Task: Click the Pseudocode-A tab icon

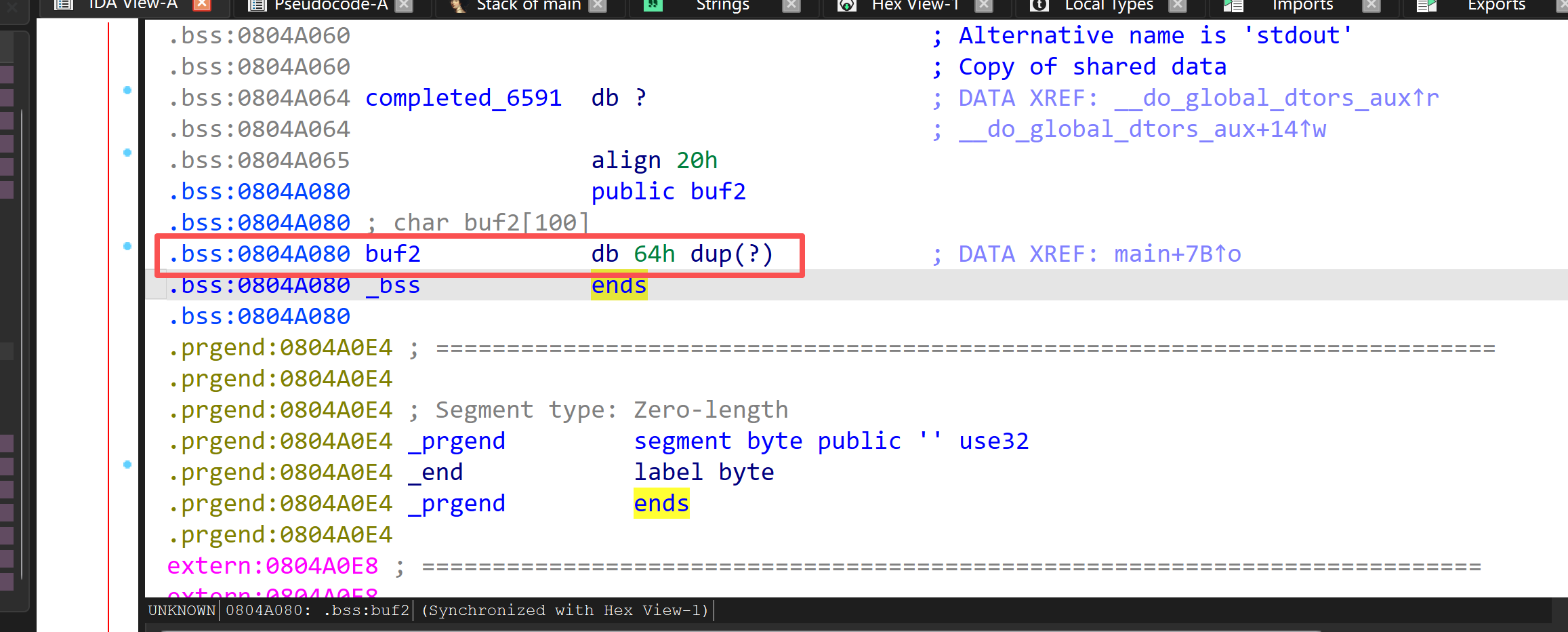Action: (x=256, y=5)
